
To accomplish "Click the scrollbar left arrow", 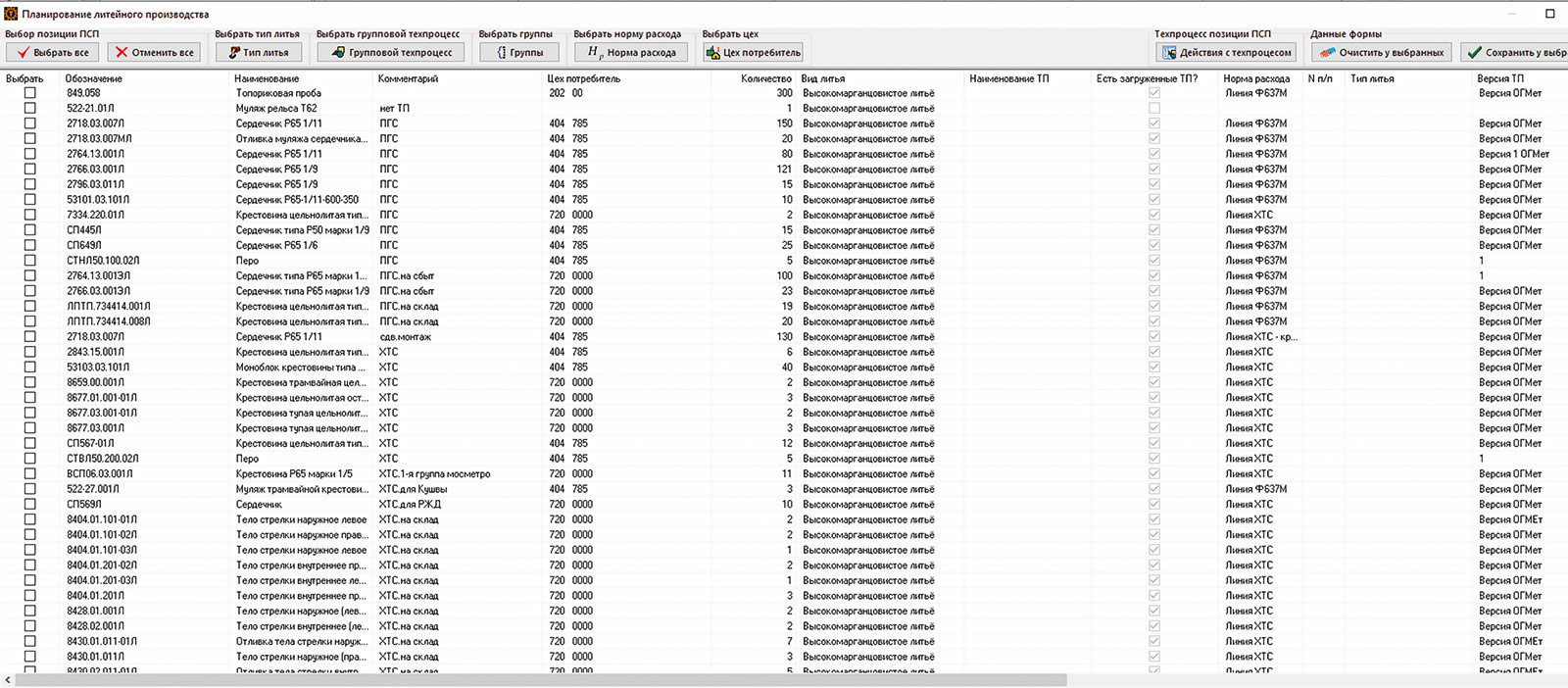I will (8, 679).
